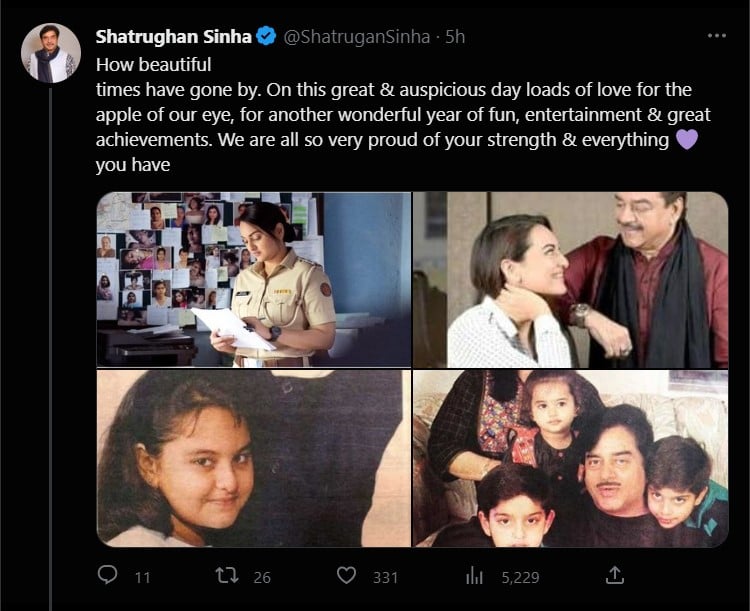Screen dimensions: 750x611
Task: Click the retweet arrows icon
Action: pyautogui.click(x=228, y=575)
